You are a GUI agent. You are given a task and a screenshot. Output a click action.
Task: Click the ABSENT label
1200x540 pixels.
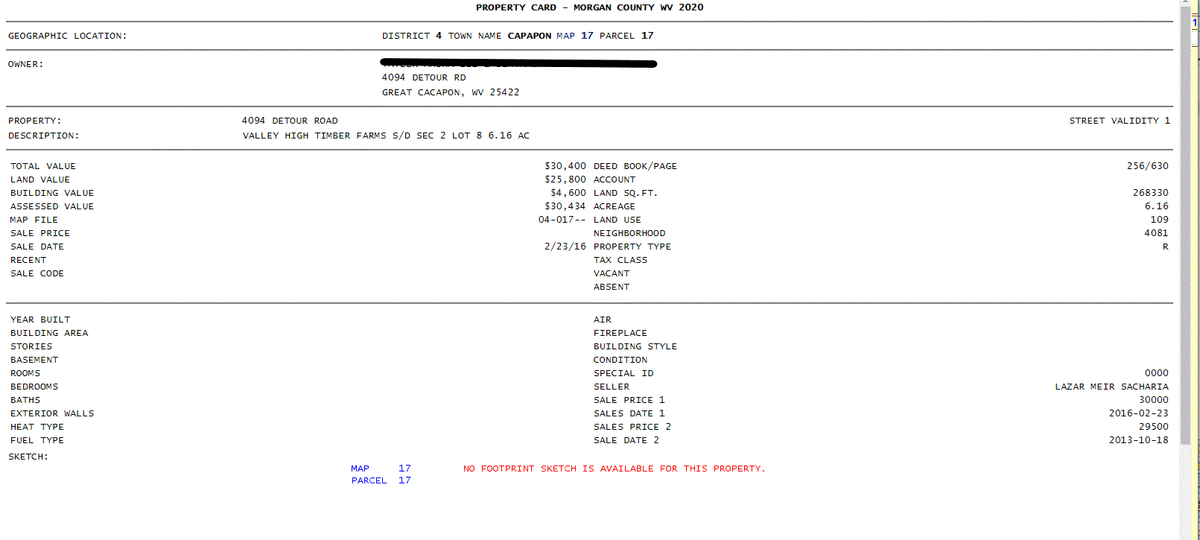[614, 287]
